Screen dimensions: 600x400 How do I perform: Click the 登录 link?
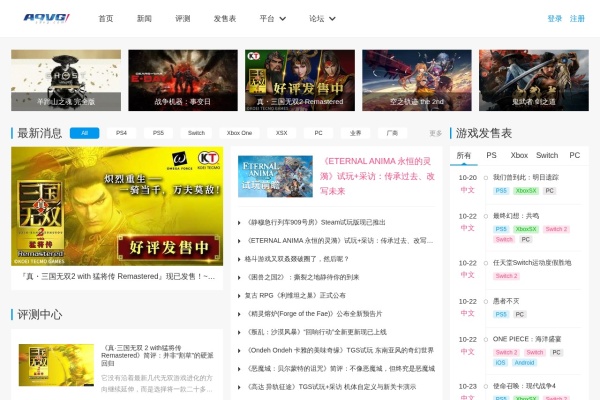click(554, 18)
